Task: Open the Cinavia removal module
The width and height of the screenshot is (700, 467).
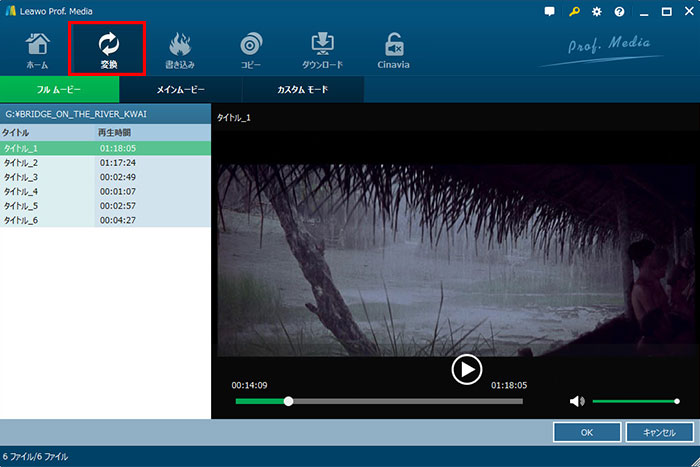Action: point(395,50)
